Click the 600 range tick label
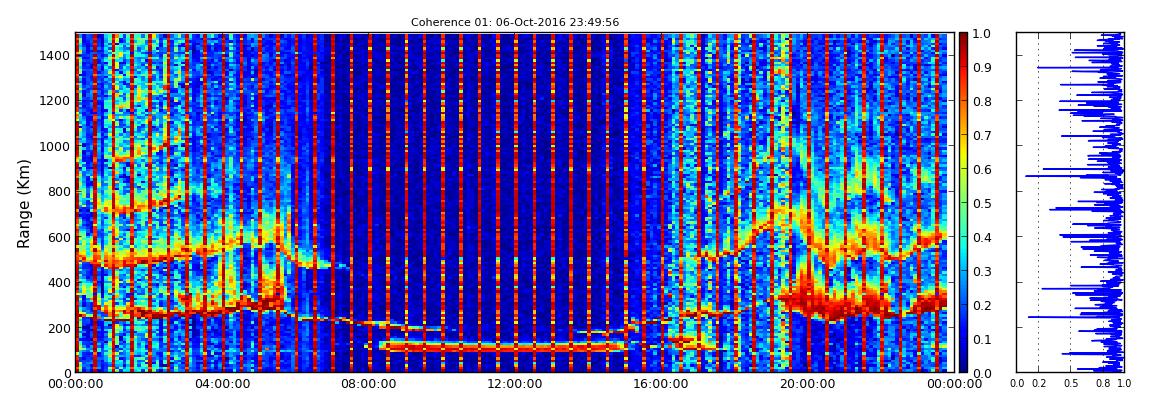The width and height of the screenshot is (1150, 407). tap(58, 237)
